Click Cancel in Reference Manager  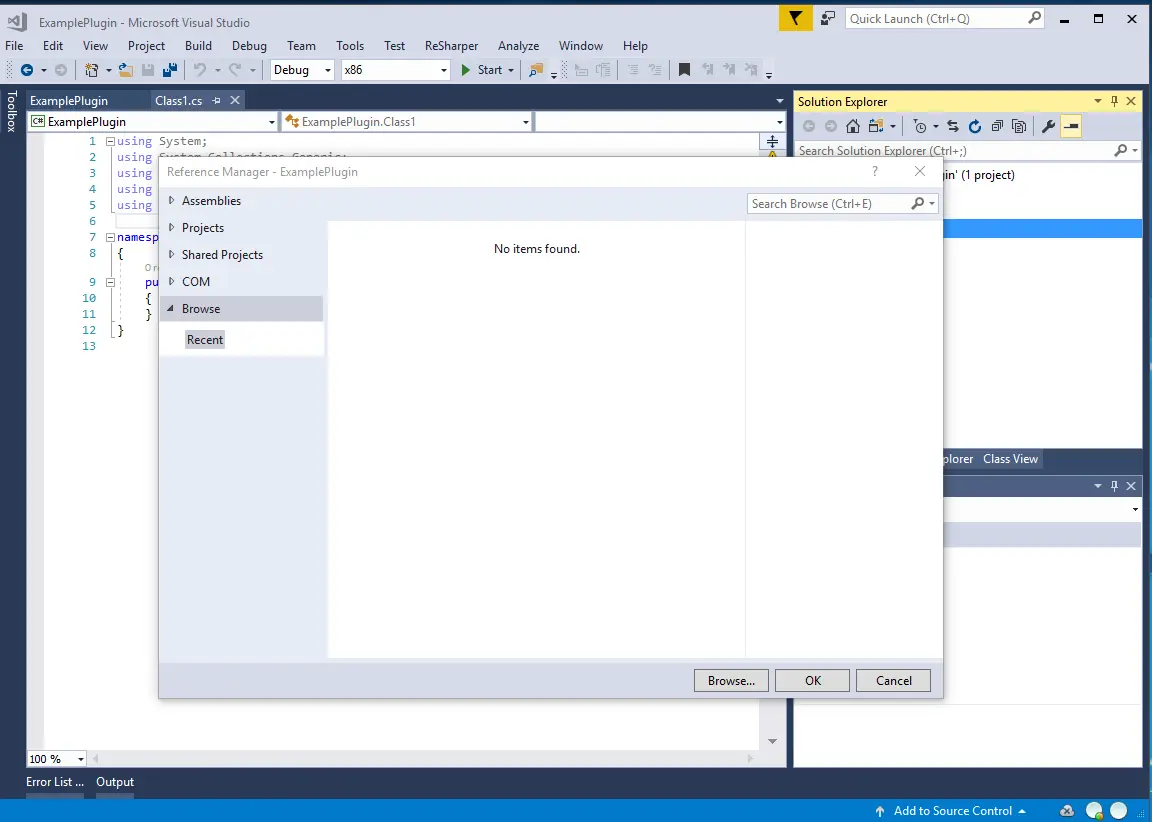coord(893,681)
